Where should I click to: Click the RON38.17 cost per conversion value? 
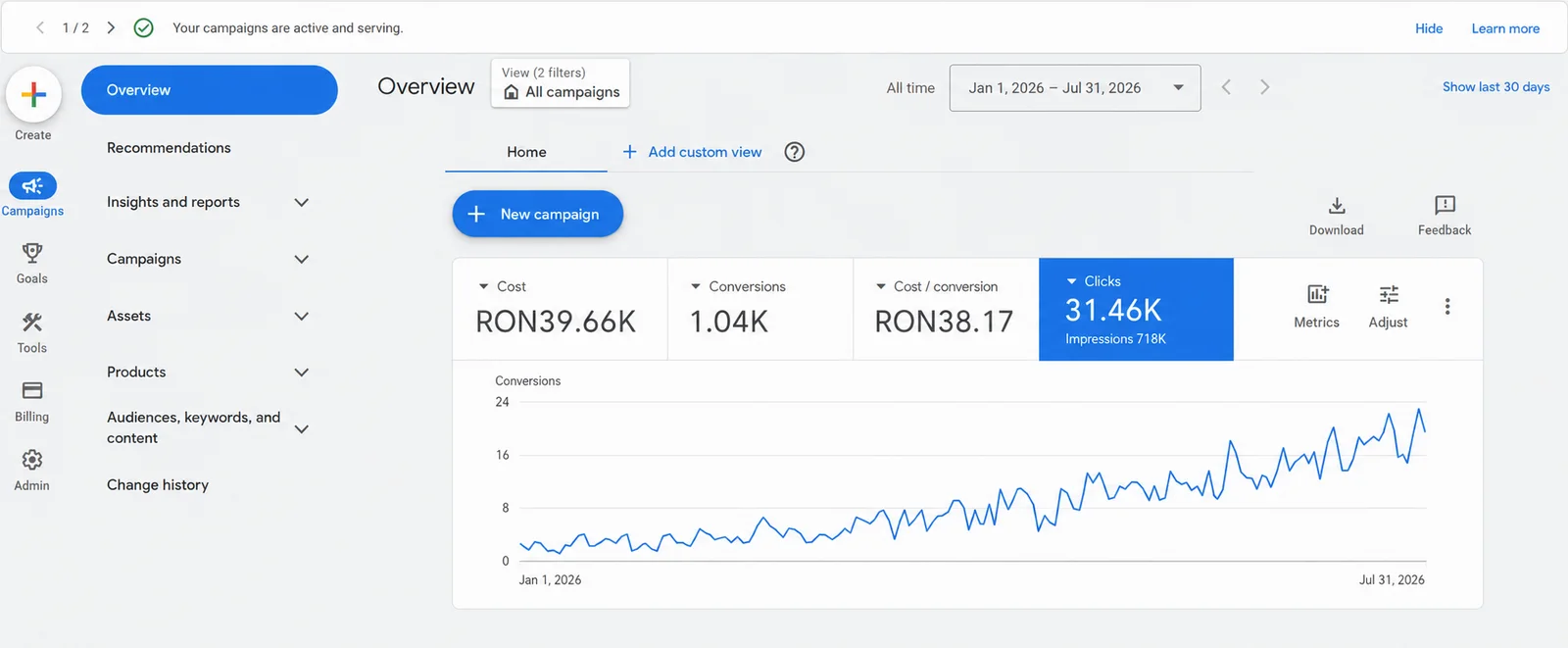click(944, 322)
